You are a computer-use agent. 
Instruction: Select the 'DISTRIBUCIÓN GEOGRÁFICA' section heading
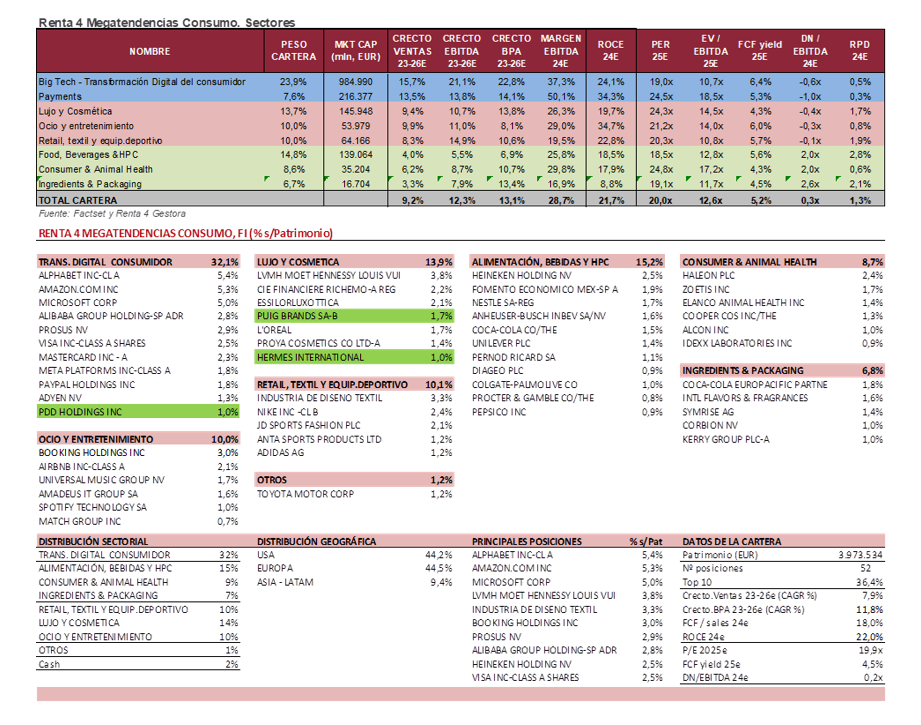(x=316, y=542)
